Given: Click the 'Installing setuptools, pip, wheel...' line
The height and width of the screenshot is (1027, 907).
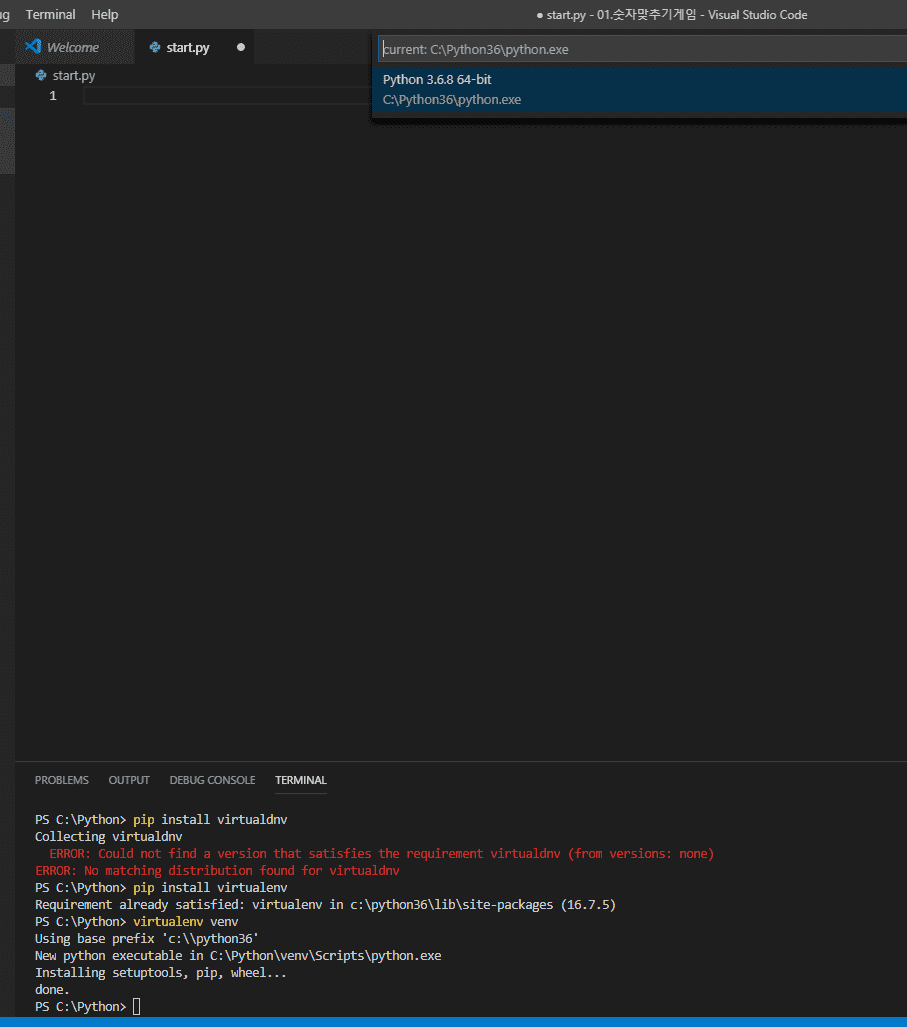Looking at the screenshot, I should pyautogui.click(x=161, y=973).
